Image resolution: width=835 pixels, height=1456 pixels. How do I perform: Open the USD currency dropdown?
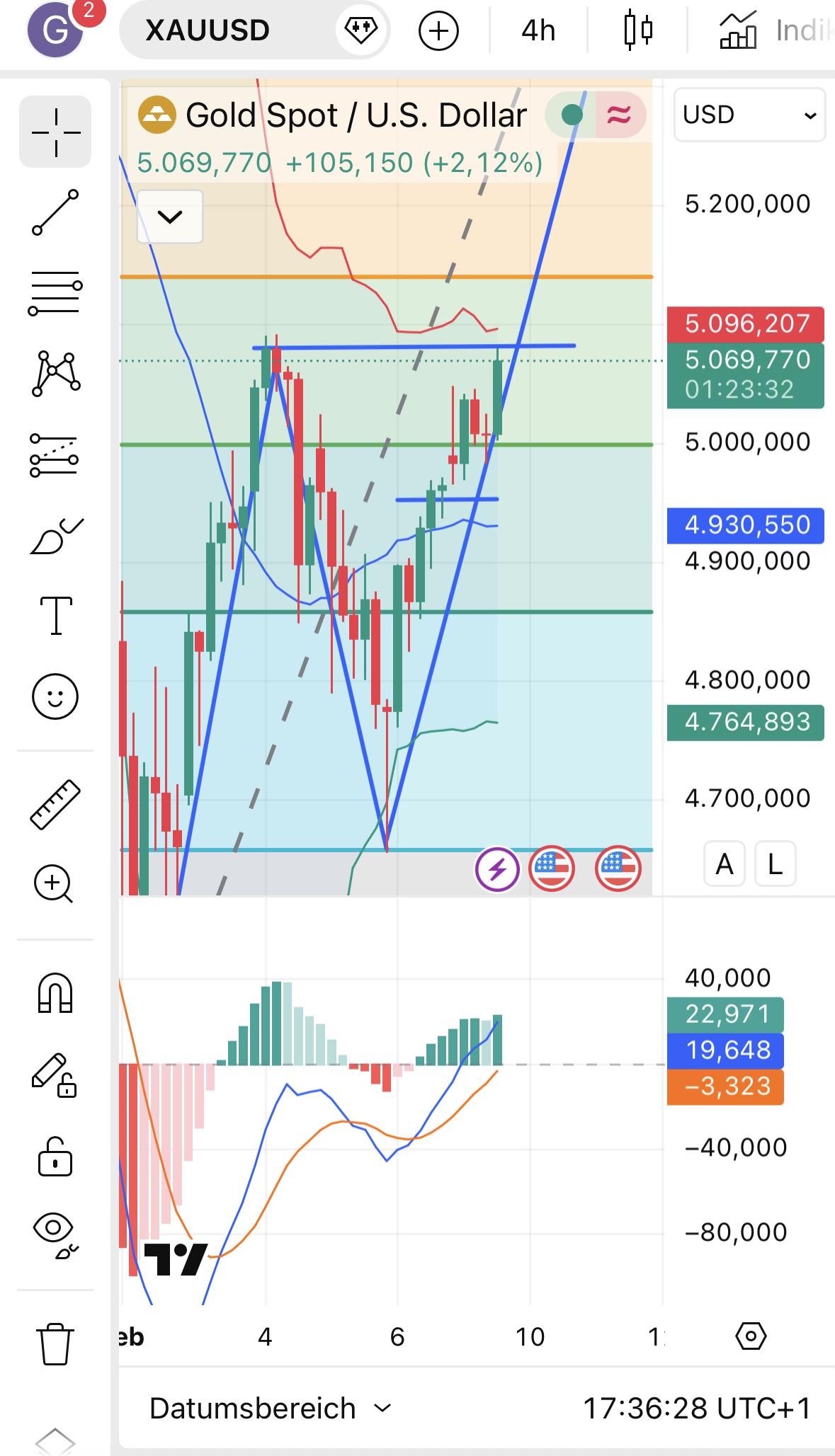pos(749,115)
